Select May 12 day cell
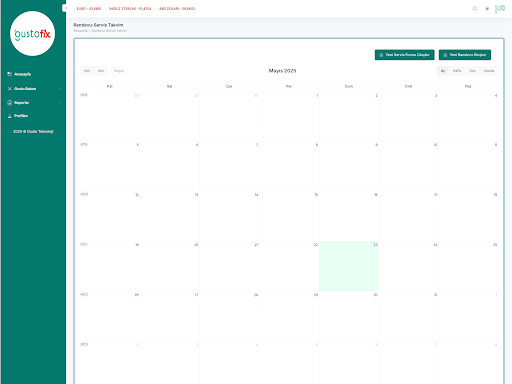The image size is (512, 384). pyautogui.click(x=110, y=217)
